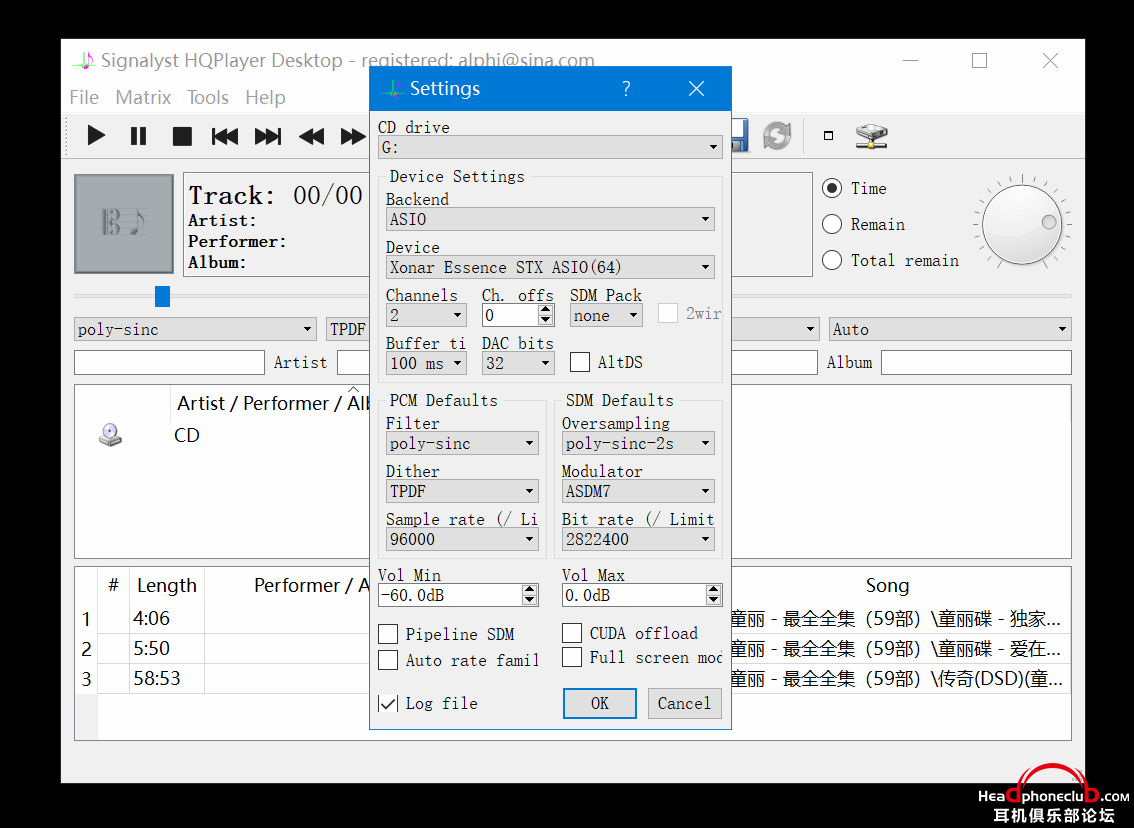Image resolution: width=1134 pixels, height=828 pixels.
Task: Enable the Pipeline SDM checkbox
Action: (x=388, y=634)
